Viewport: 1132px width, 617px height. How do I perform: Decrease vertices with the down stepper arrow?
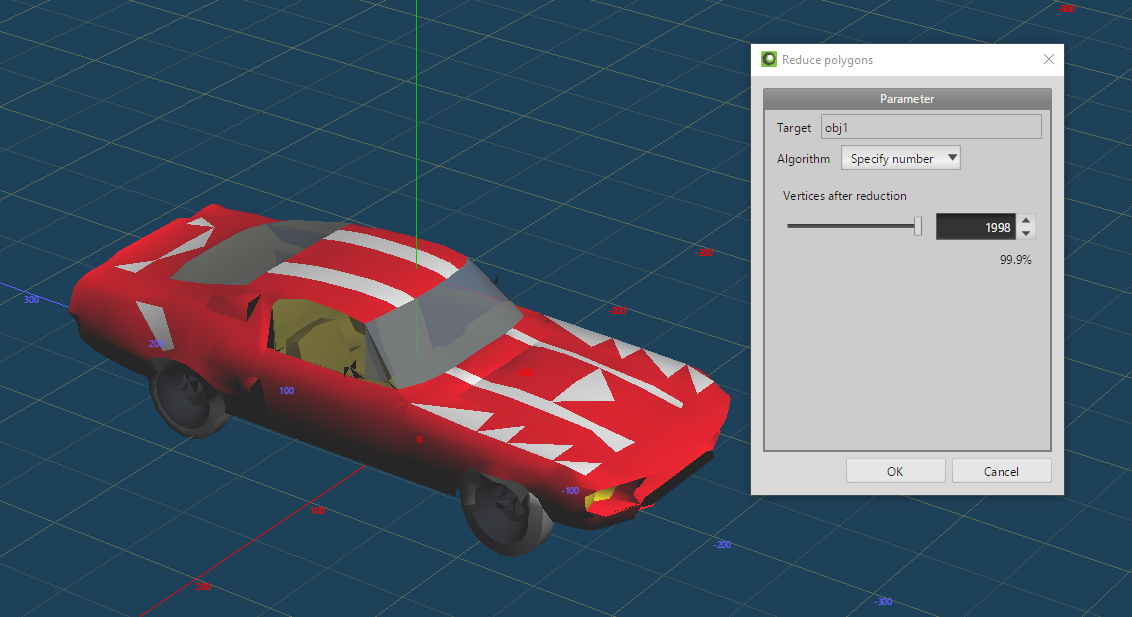[1026, 233]
